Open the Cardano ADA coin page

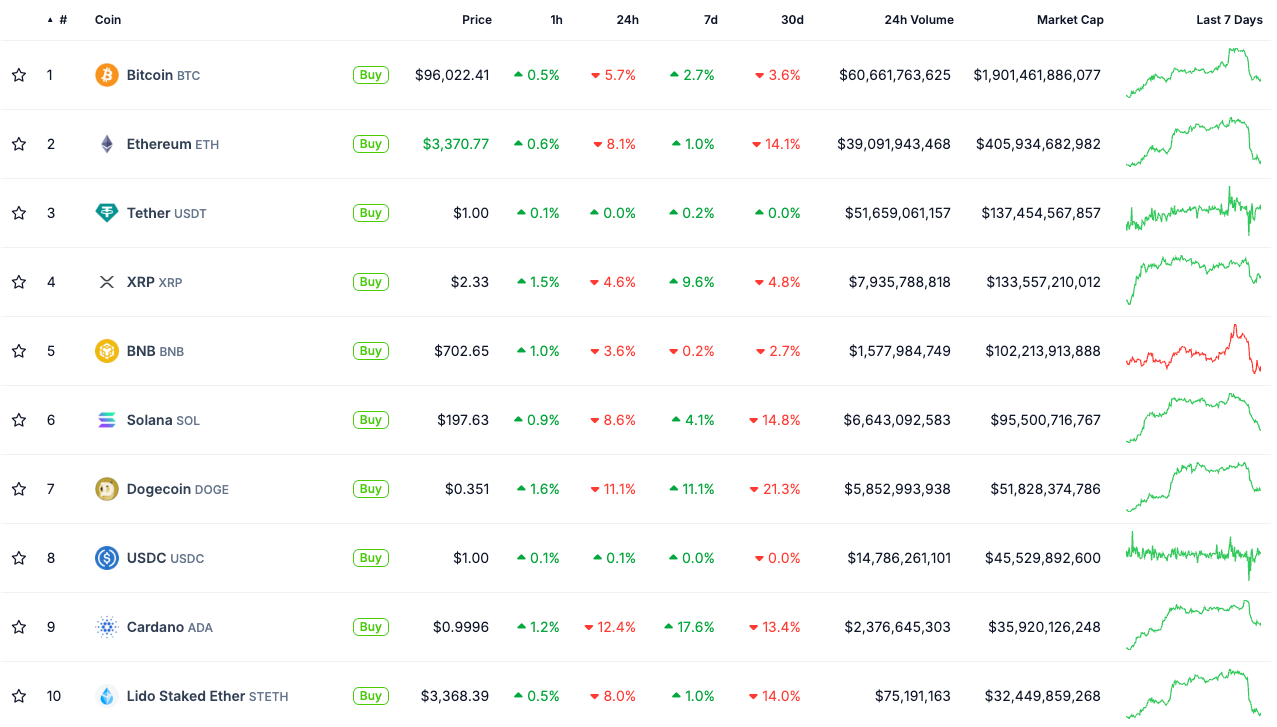(170, 627)
